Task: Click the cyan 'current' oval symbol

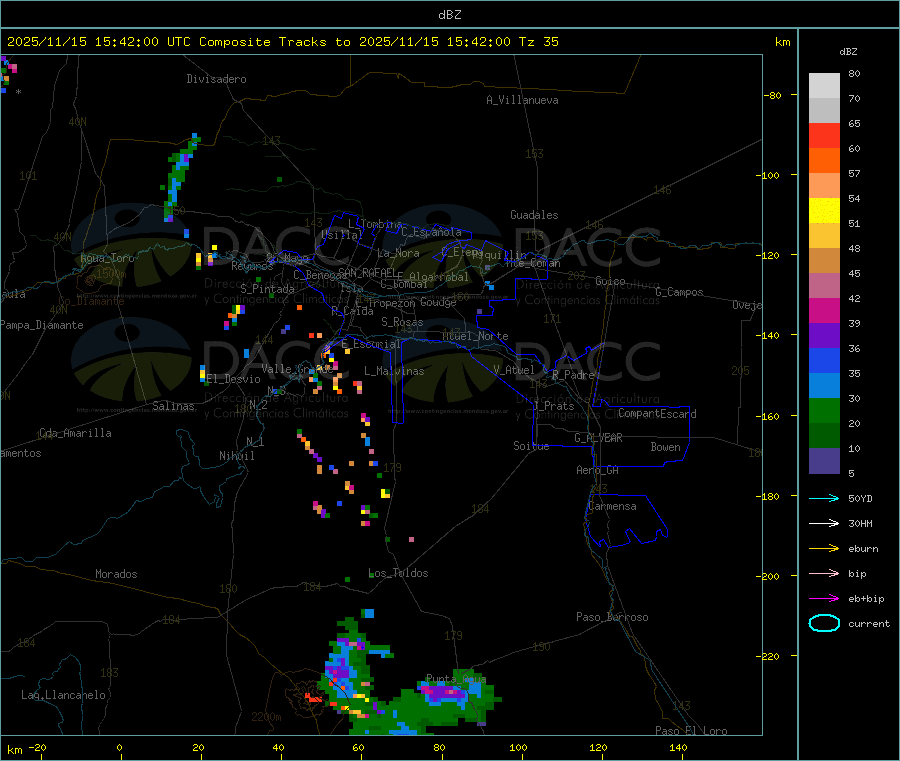Action: pyautogui.click(x=824, y=623)
